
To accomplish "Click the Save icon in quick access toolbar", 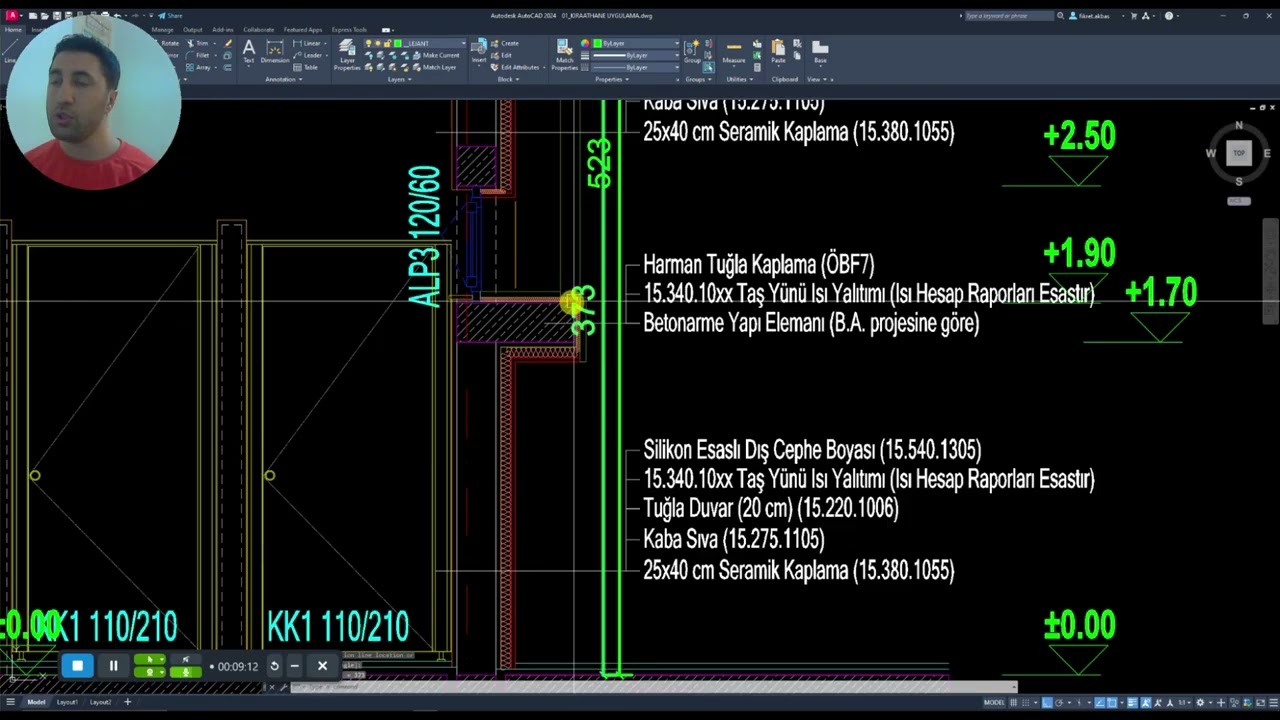I will [58, 16].
